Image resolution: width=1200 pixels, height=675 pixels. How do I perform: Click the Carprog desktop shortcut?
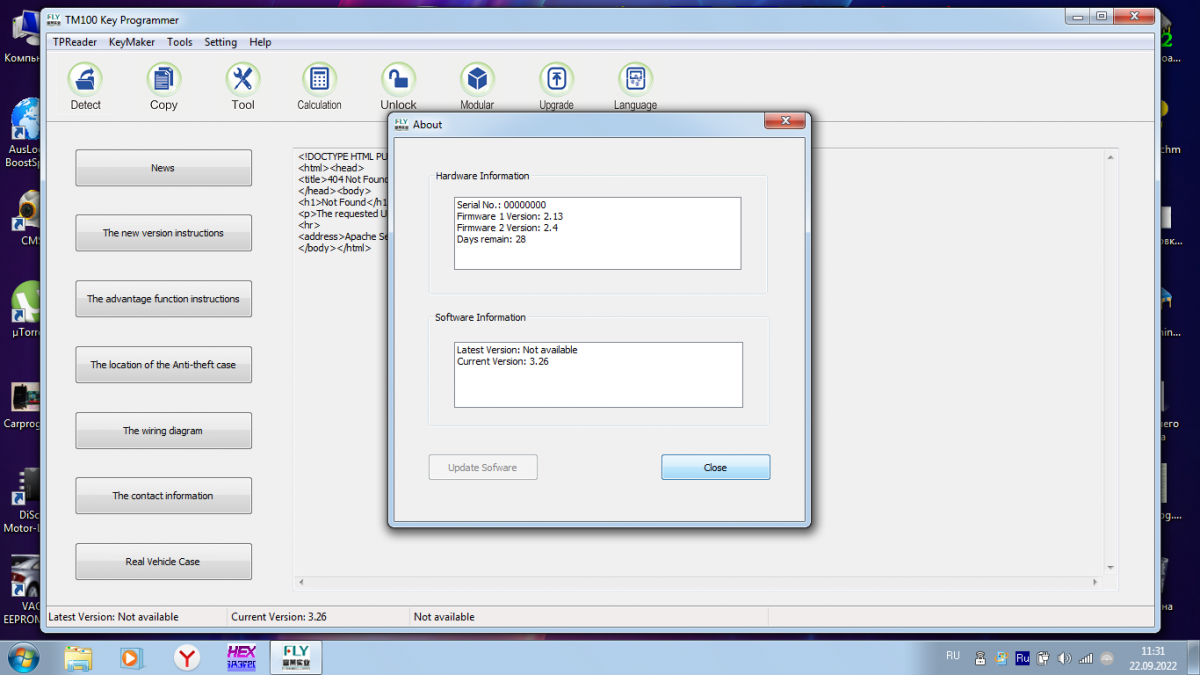22,405
